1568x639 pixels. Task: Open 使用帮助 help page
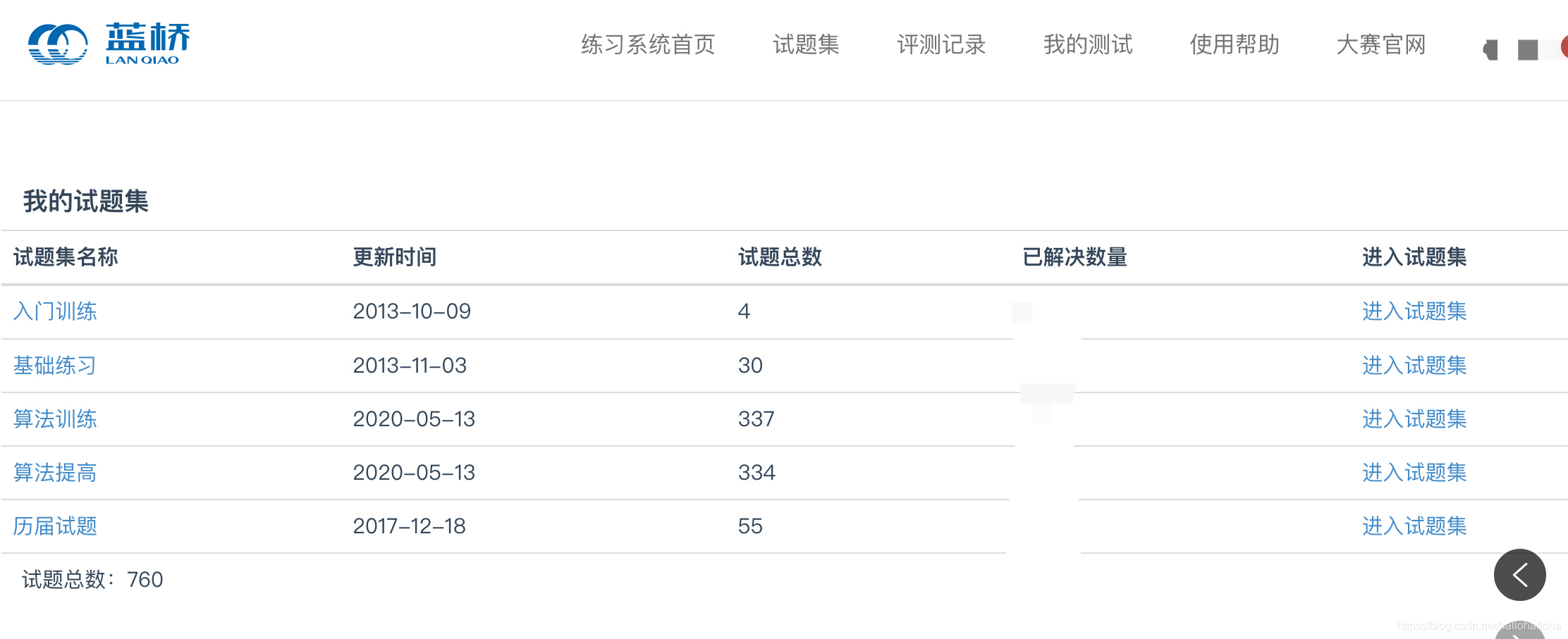(x=1235, y=44)
